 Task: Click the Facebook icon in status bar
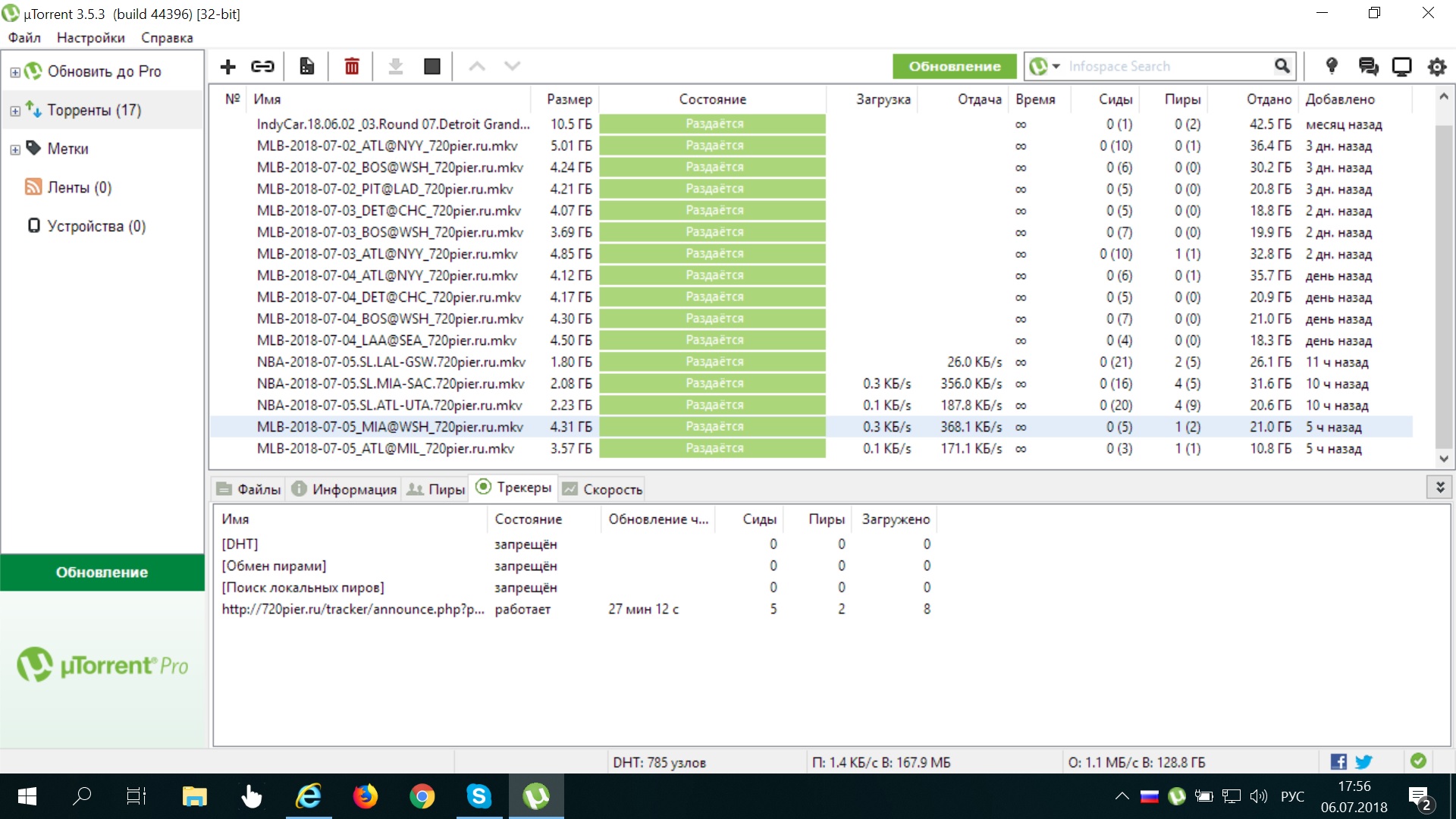(1339, 761)
